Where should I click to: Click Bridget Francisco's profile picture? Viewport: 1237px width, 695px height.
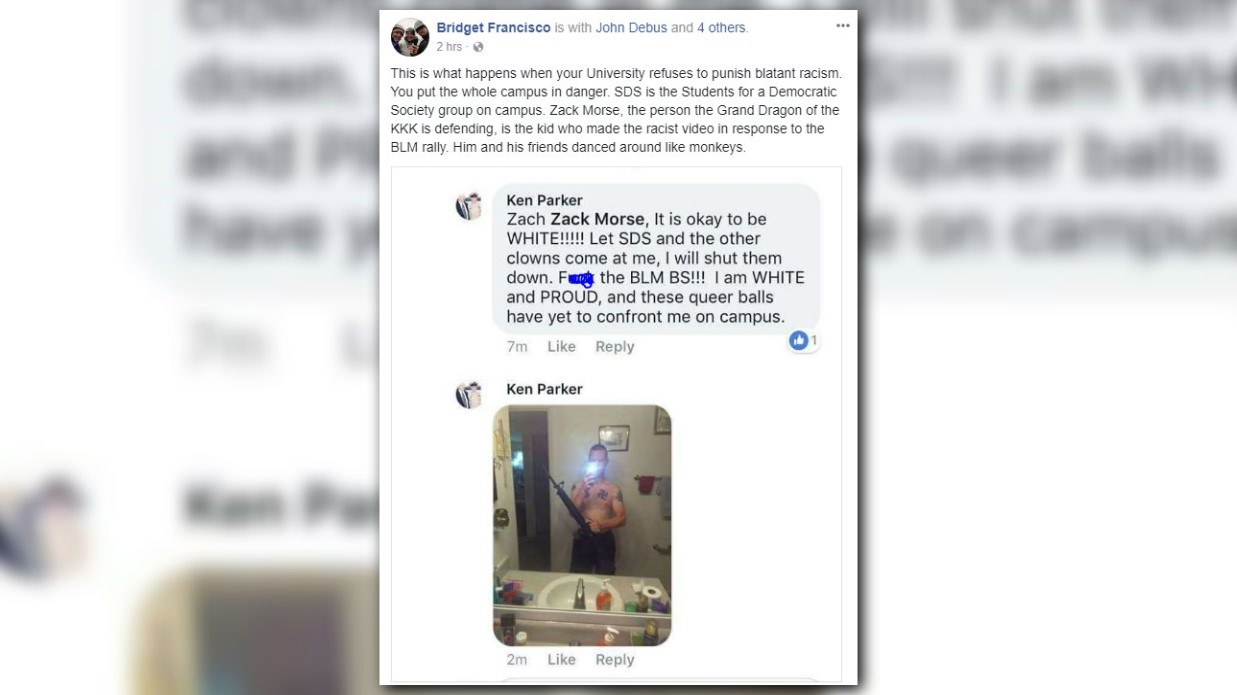click(x=410, y=36)
